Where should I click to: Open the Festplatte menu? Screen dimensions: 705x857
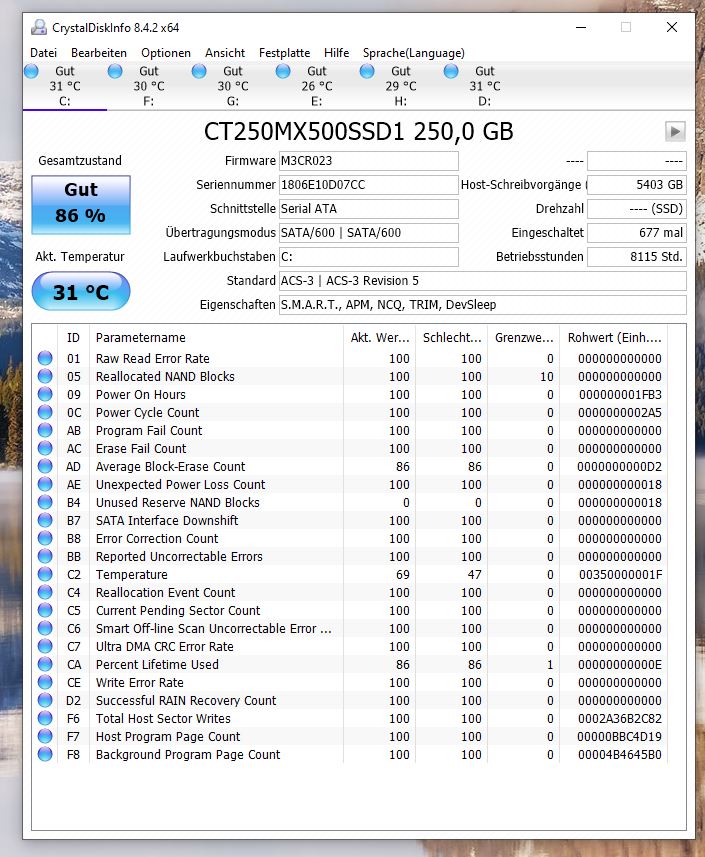[x=284, y=53]
